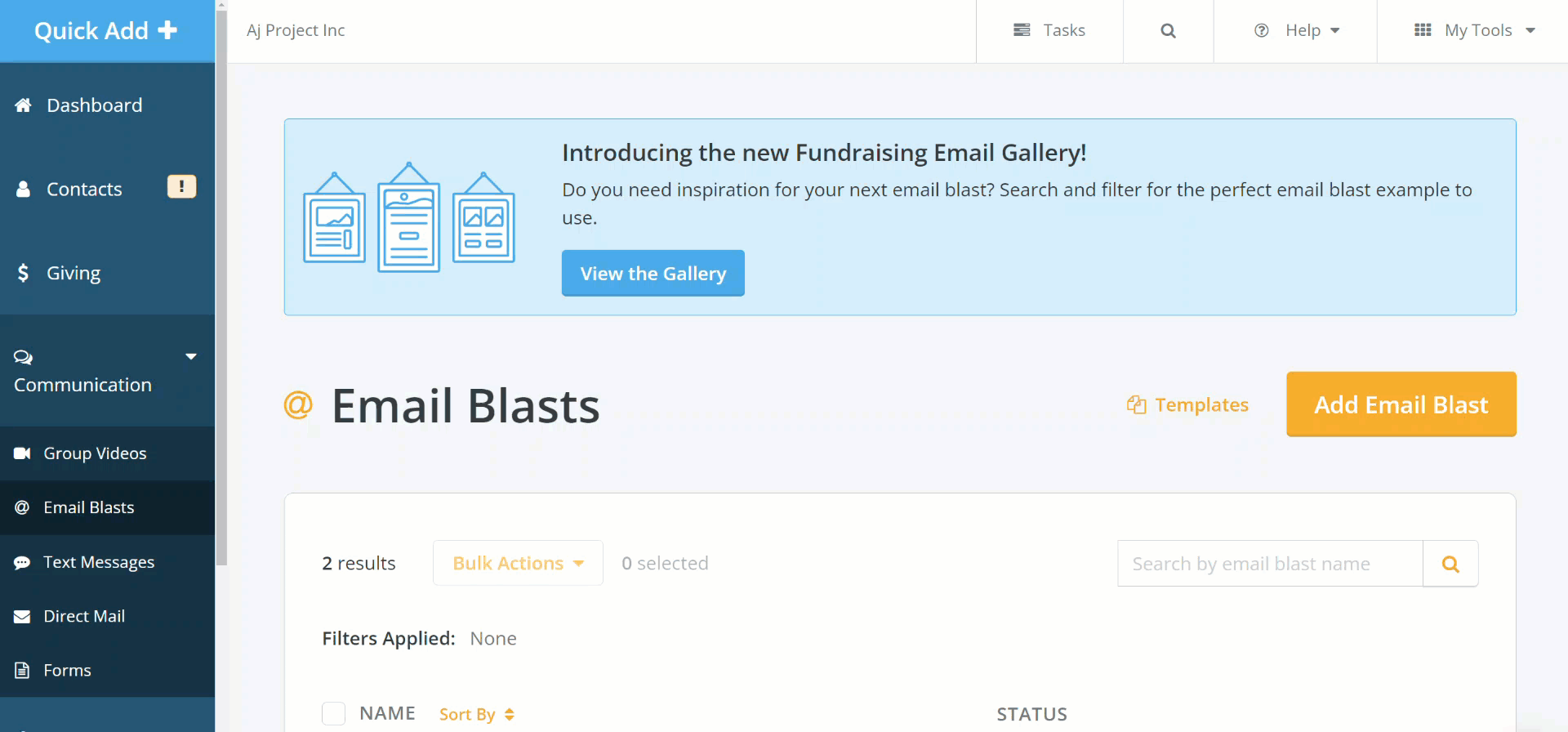Open the Tasks menu item
The width and height of the screenshot is (1568, 732).
coord(1050,30)
